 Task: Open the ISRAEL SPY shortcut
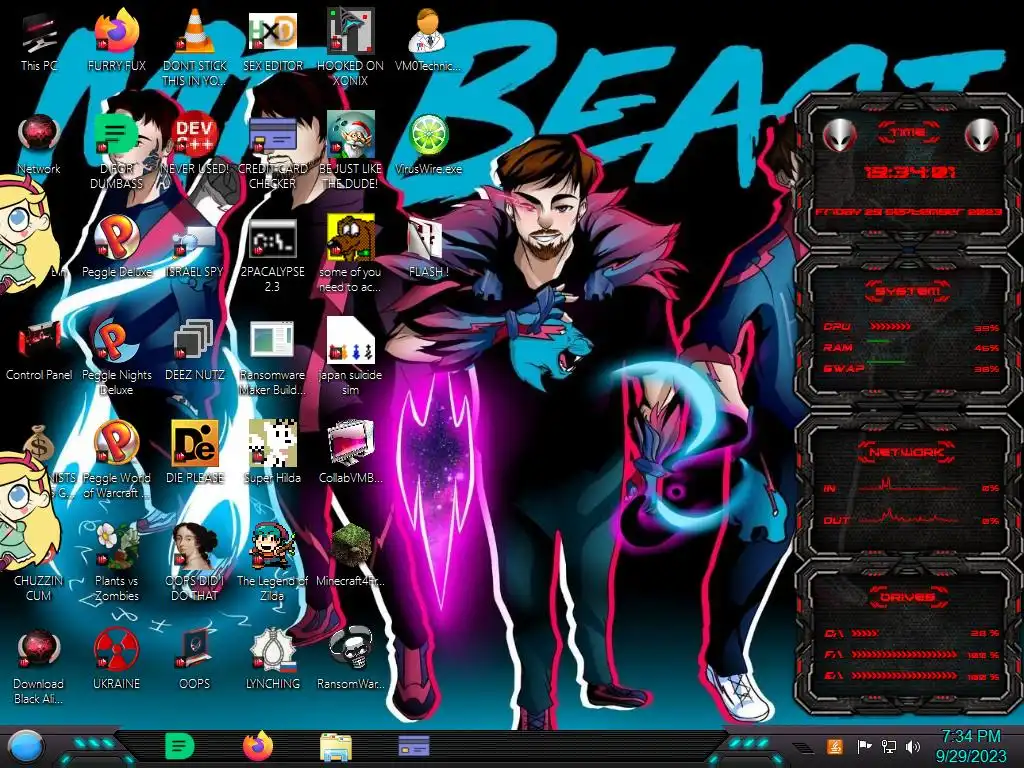coord(195,248)
